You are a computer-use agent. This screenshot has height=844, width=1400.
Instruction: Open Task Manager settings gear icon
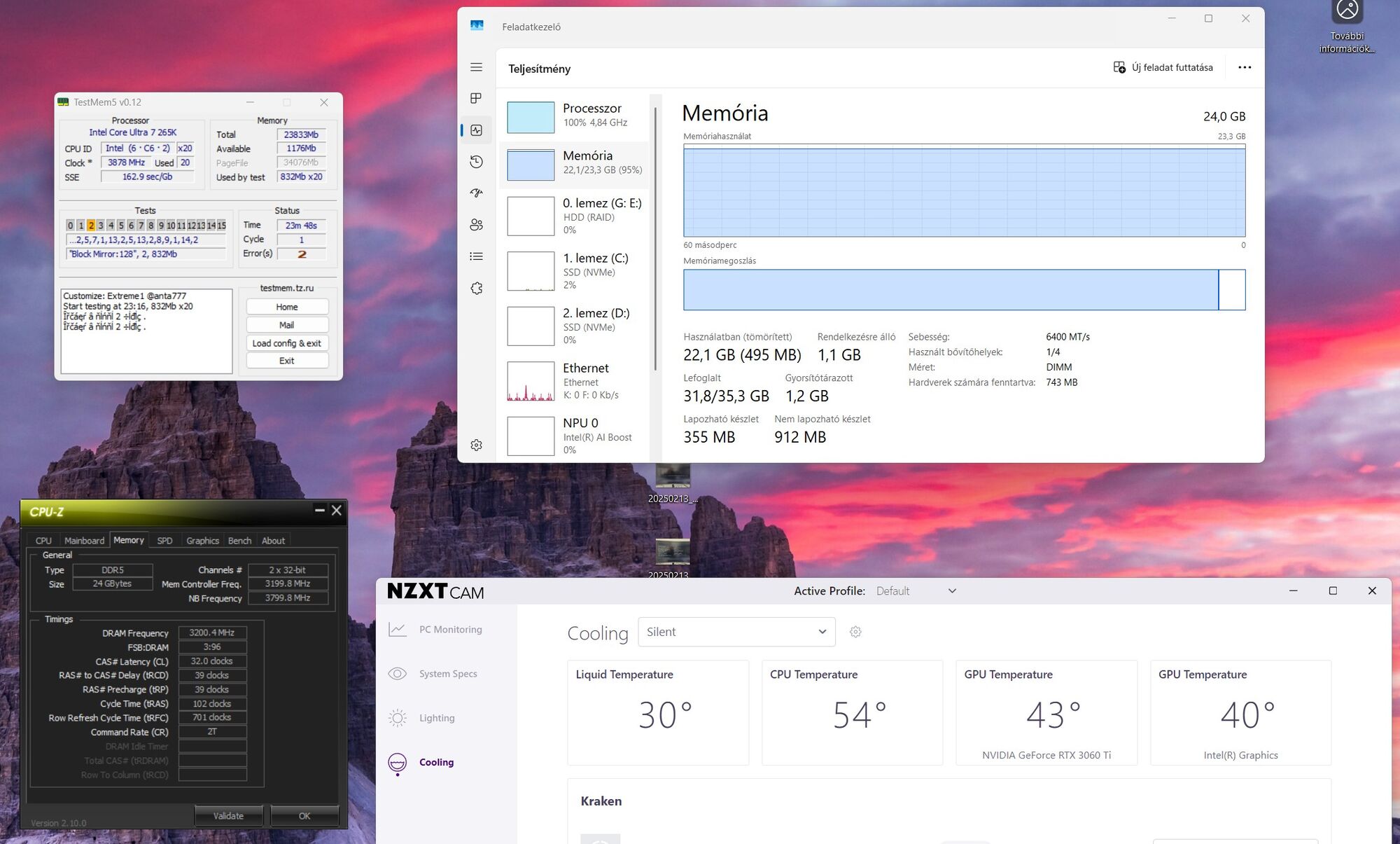click(476, 445)
